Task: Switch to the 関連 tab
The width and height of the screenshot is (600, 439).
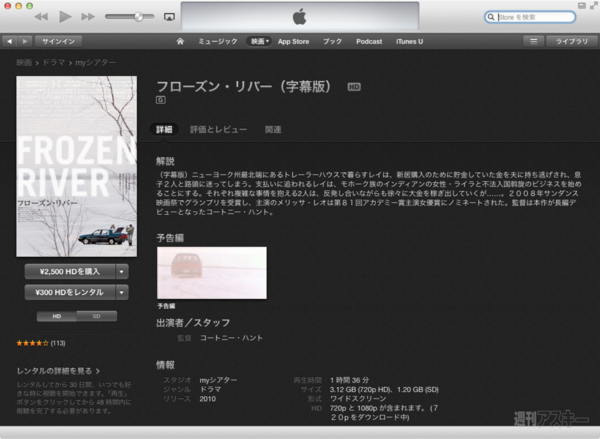Action: coord(273,129)
